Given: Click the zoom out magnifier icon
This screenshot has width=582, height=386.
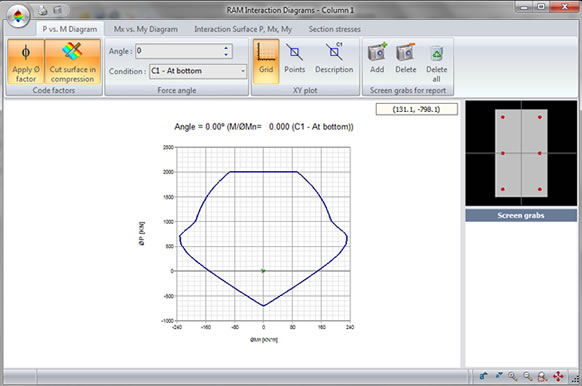Looking at the screenshot, I should click(527, 376).
